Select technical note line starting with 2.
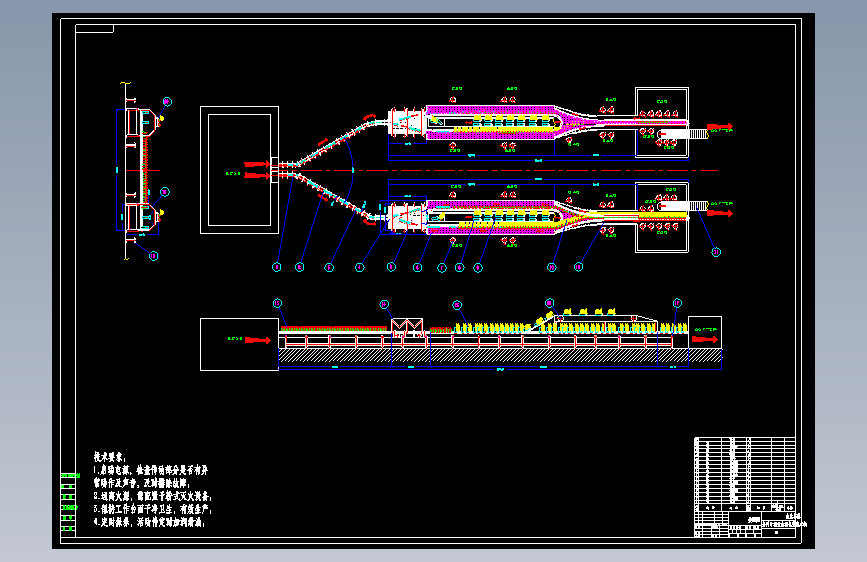The height and width of the screenshot is (562, 867). pyautogui.click(x=153, y=496)
